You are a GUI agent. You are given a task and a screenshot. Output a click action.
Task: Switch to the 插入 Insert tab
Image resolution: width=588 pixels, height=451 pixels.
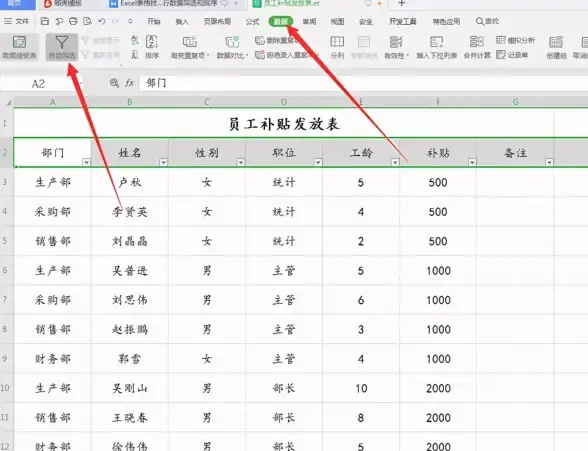point(182,21)
